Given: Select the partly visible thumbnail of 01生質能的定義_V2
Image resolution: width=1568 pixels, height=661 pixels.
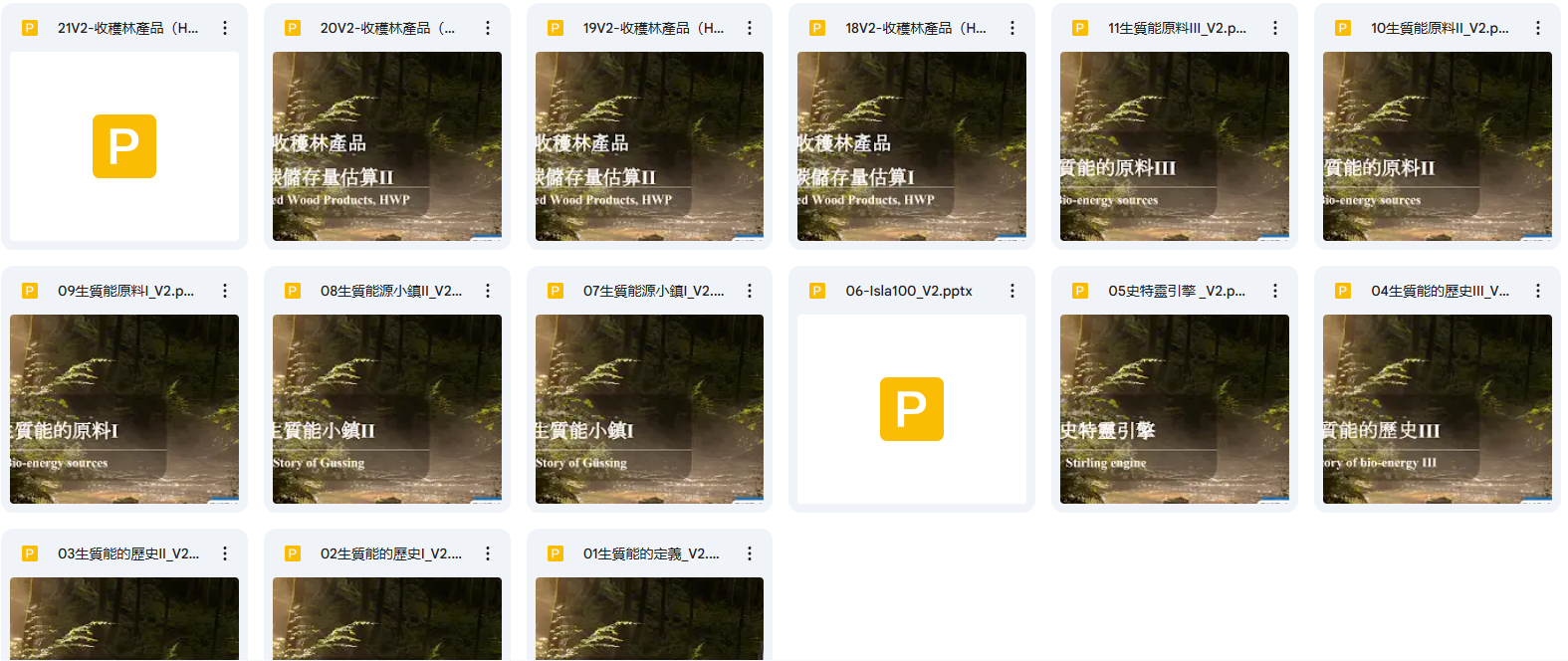Looking at the screenshot, I should 650,619.
